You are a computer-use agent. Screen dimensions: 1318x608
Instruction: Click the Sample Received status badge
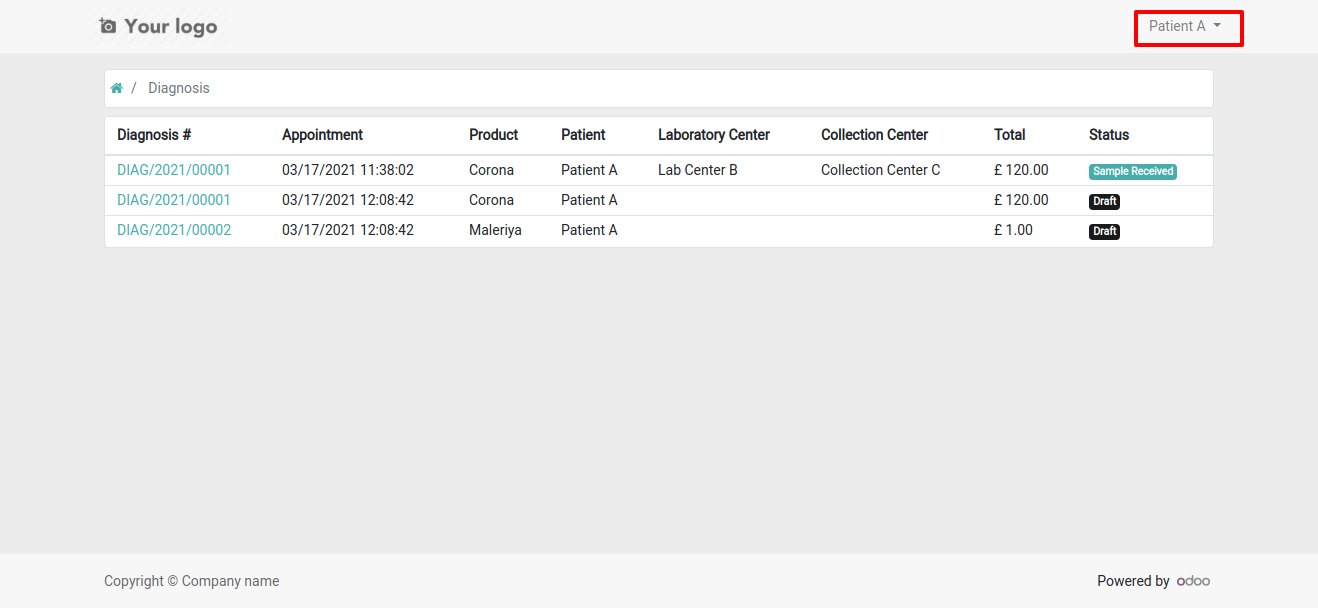[1133, 171]
